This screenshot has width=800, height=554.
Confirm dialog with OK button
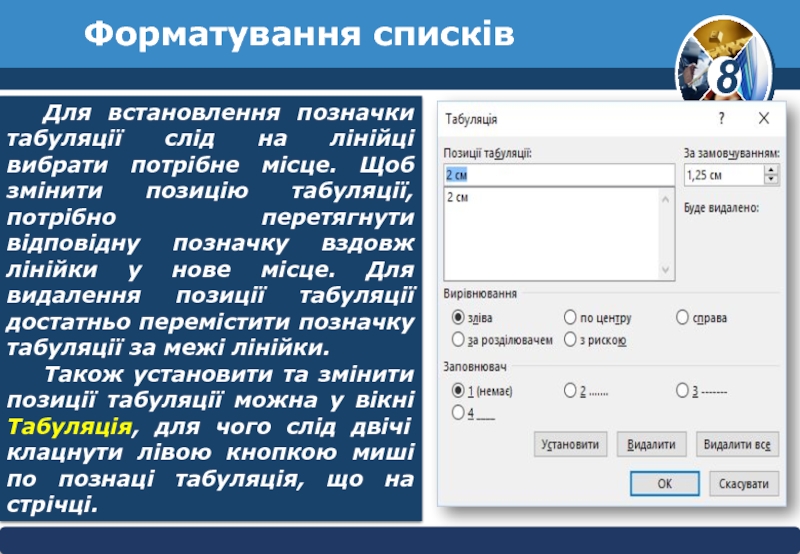coord(664,483)
